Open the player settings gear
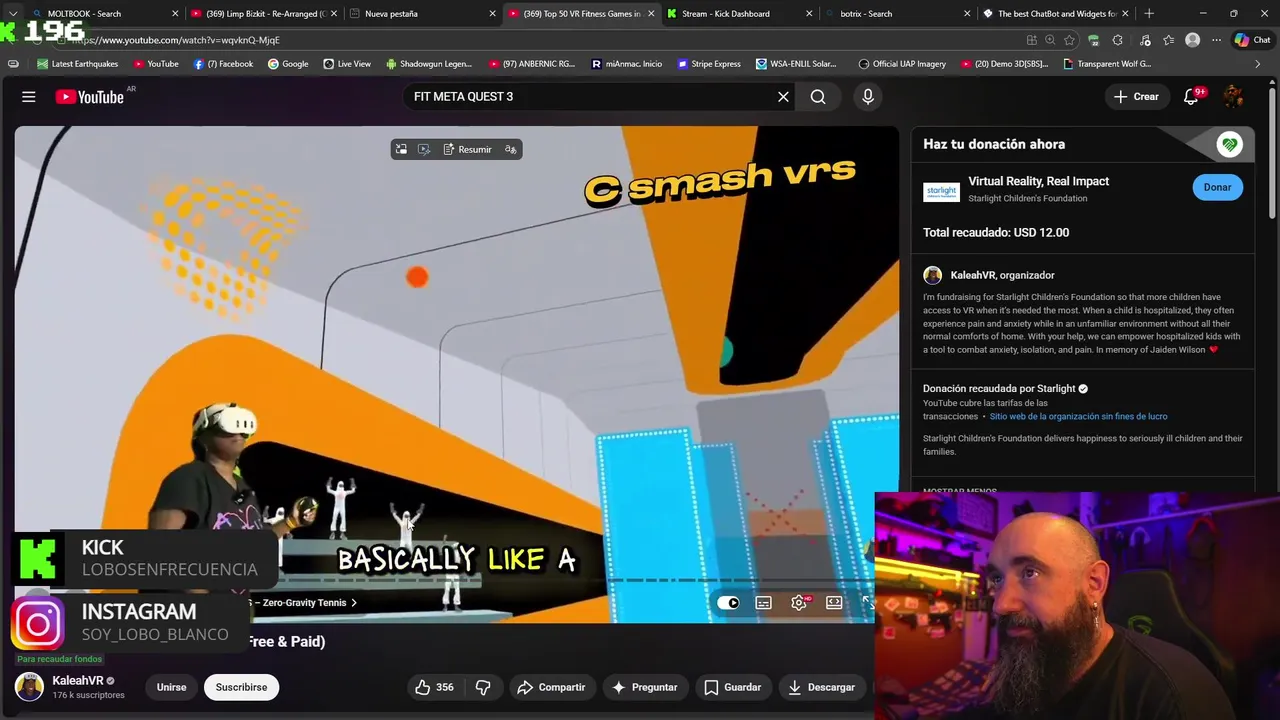The image size is (1280, 720). [x=799, y=603]
